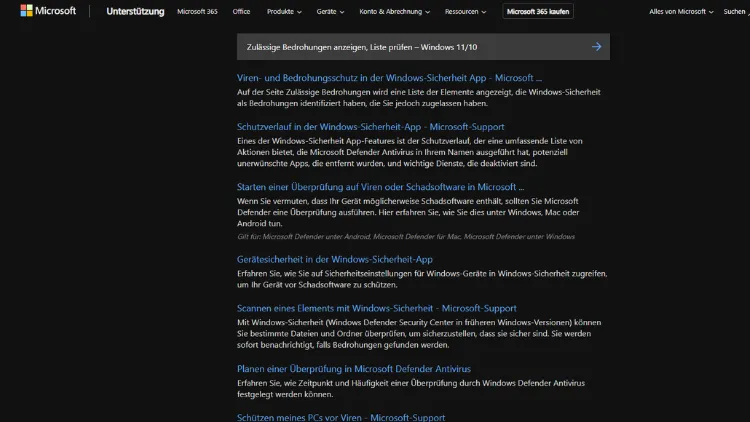This screenshot has width=750, height=422.
Task: Open the Microsoft 365 menu item
Action: 197,11
